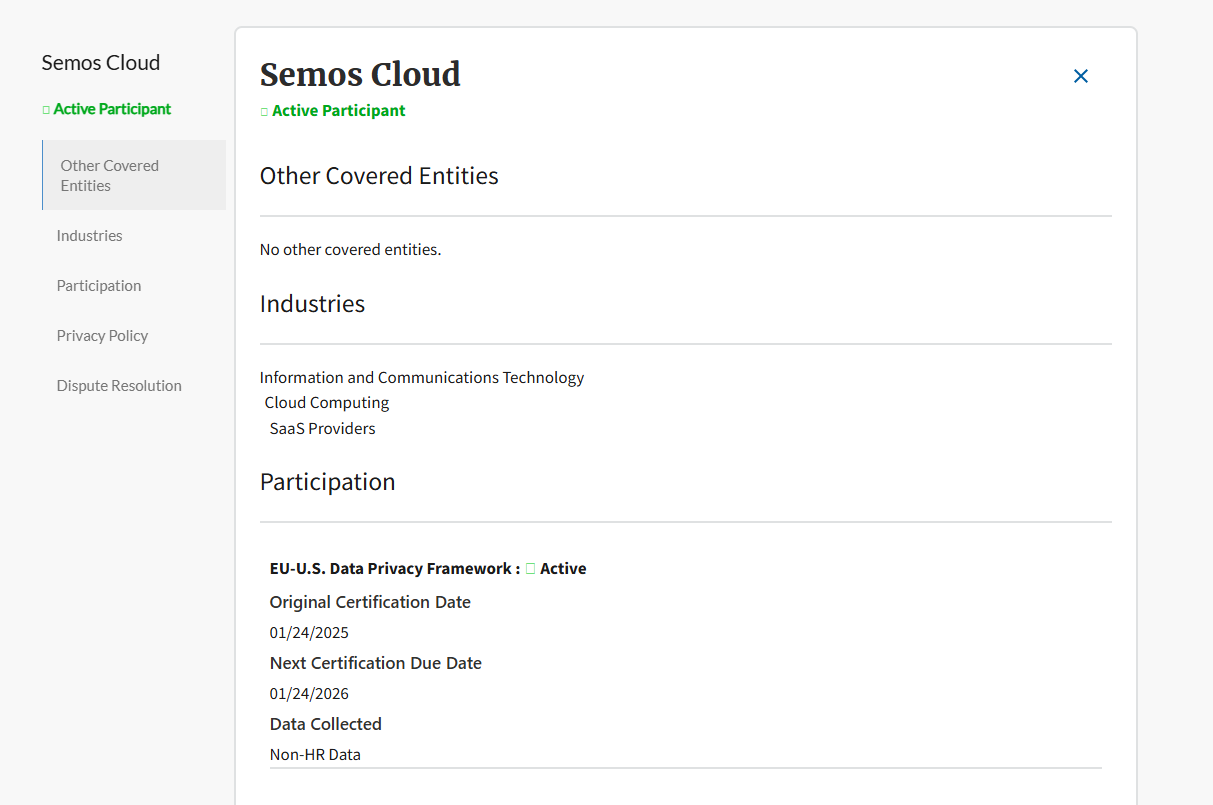
Task: Navigate to Privacy Policy via the sidebar
Action: point(102,335)
